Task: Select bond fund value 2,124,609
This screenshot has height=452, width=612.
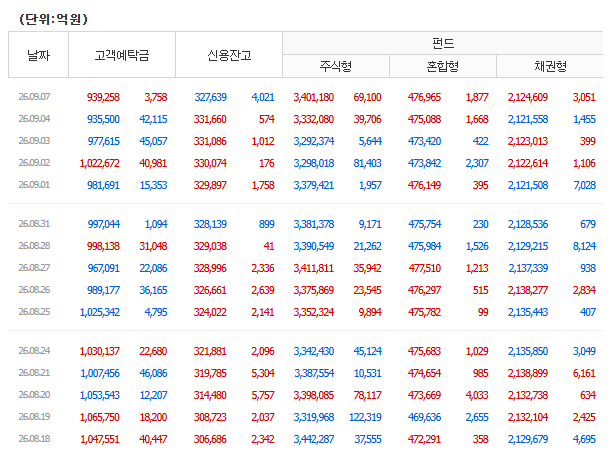Action: click(528, 97)
